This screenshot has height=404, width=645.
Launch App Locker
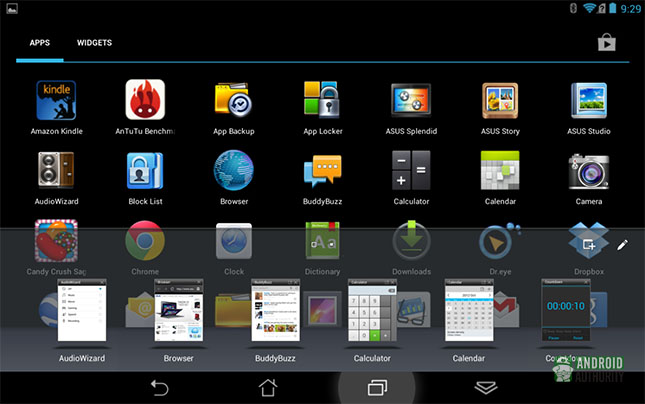(322, 99)
